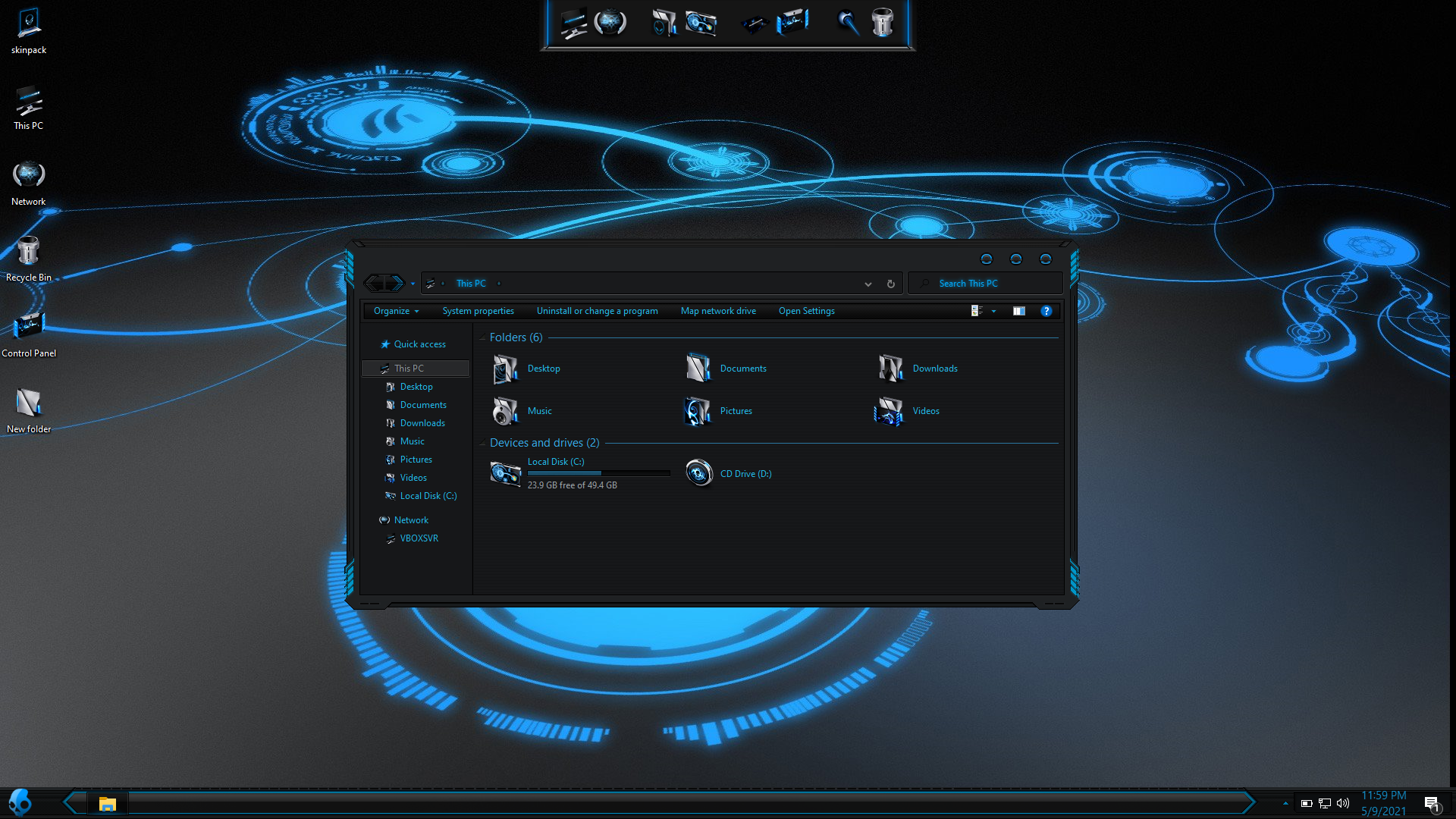Toggle the preview pane button
This screenshot has width=1456, height=819.
click(x=1019, y=311)
